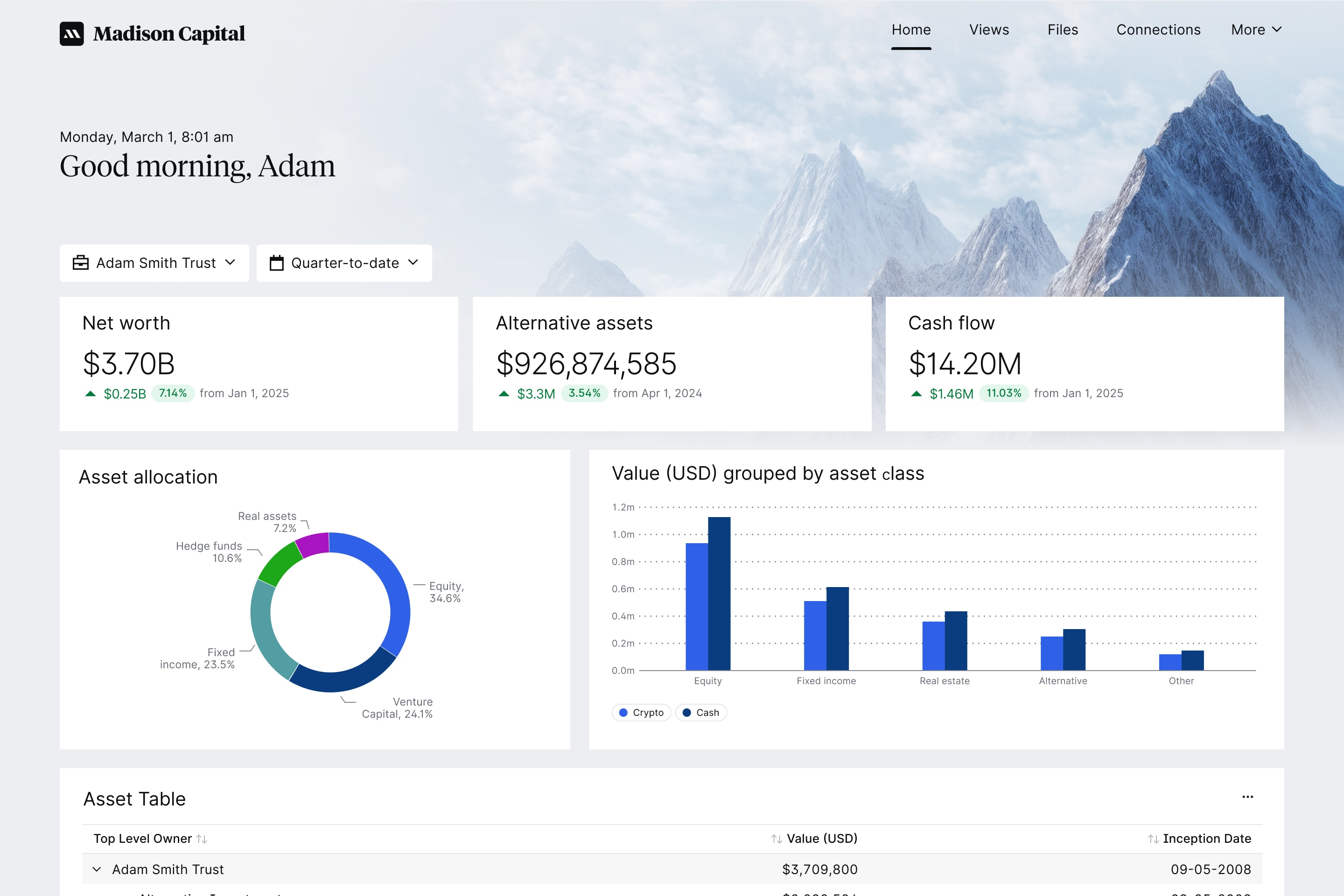Image resolution: width=1344 pixels, height=896 pixels.
Task: Click the briefcase icon beside Adam Smith Trust
Action: point(81,263)
